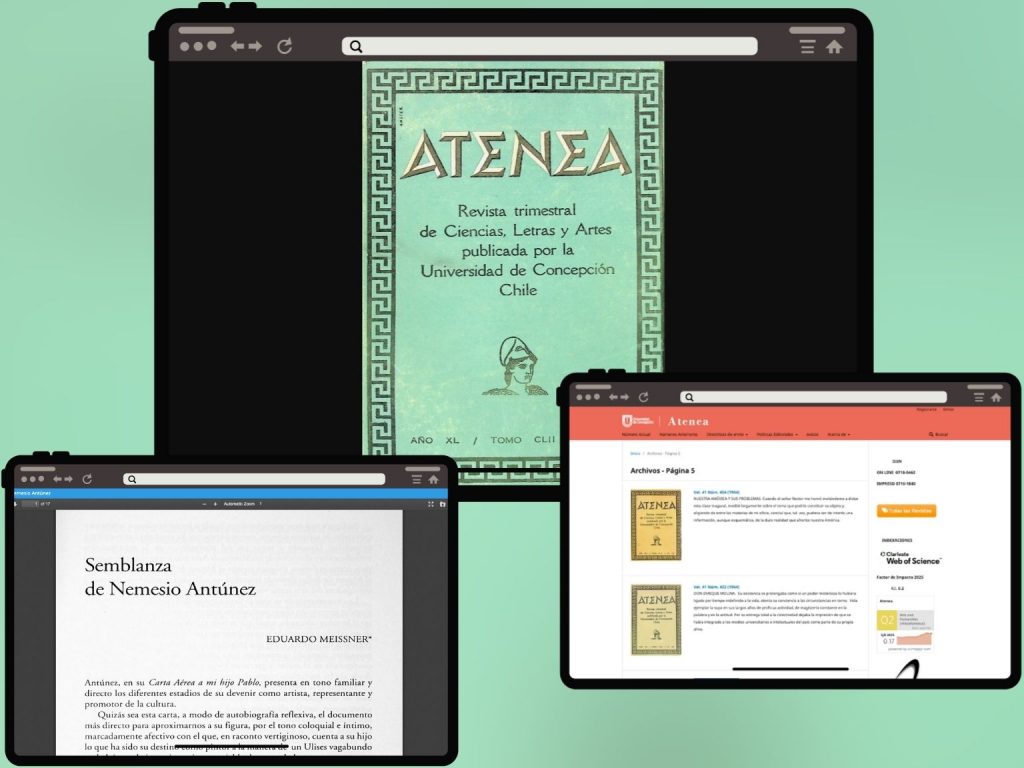Click search magnifier in the PDF window address bar
Screen dimensions: 1024x768
coord(132,479)
